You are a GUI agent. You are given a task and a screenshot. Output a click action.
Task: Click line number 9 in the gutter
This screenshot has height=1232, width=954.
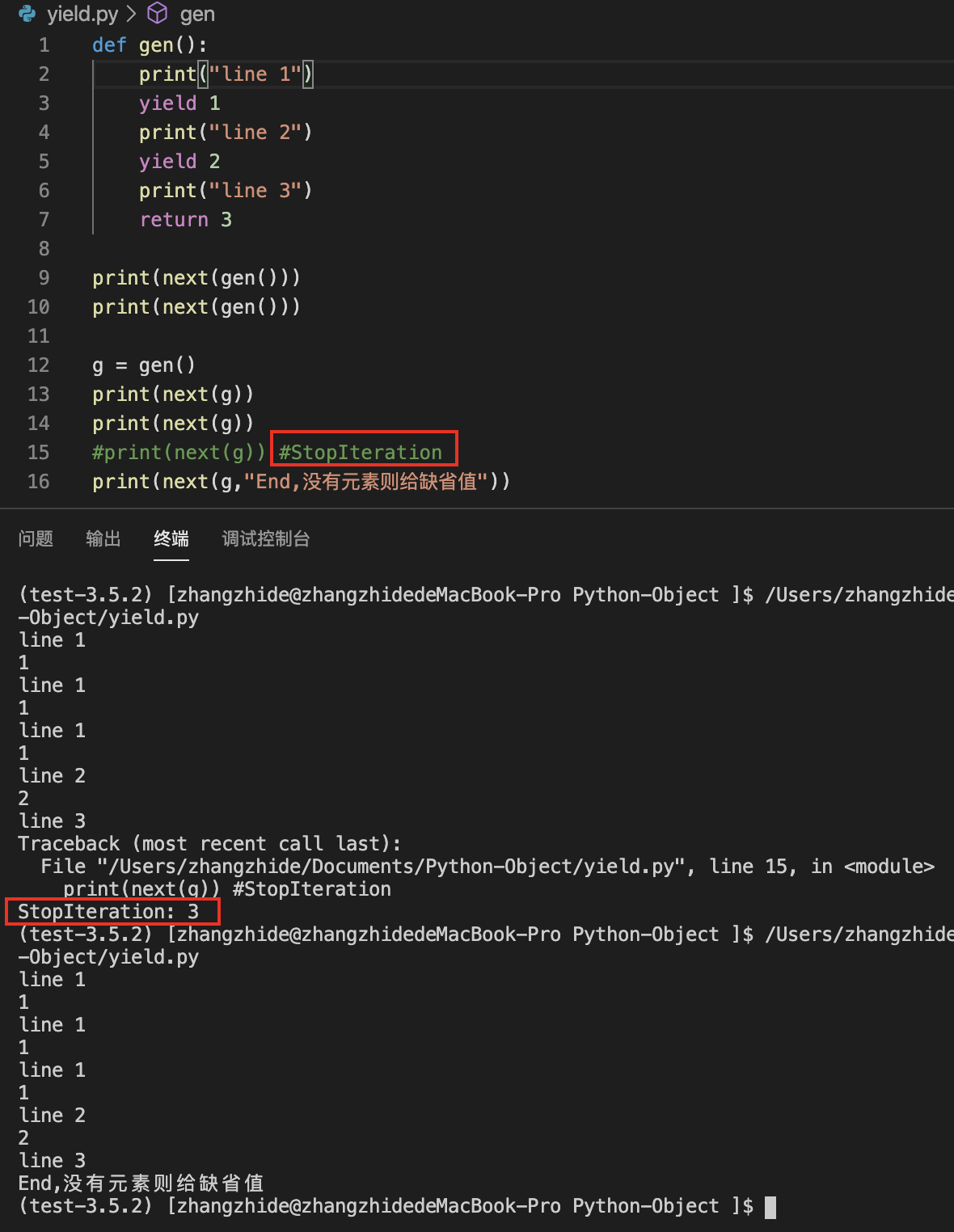click(x=44, y=278)
